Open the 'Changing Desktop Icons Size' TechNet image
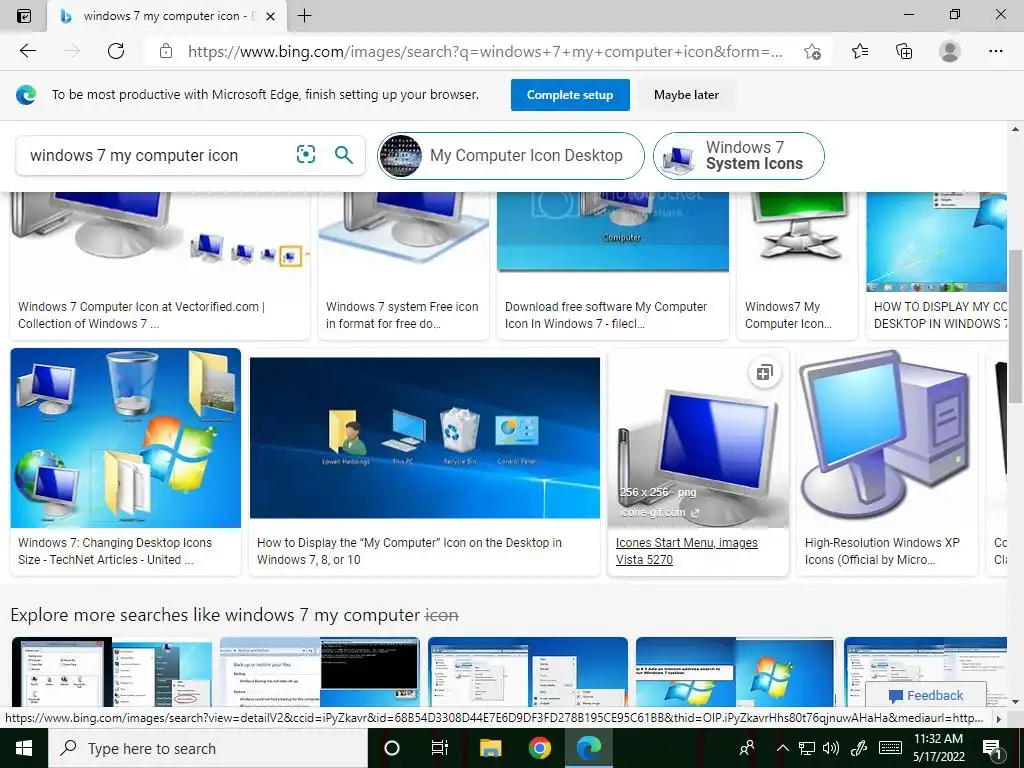1024x768 pixels. point(125,438)
